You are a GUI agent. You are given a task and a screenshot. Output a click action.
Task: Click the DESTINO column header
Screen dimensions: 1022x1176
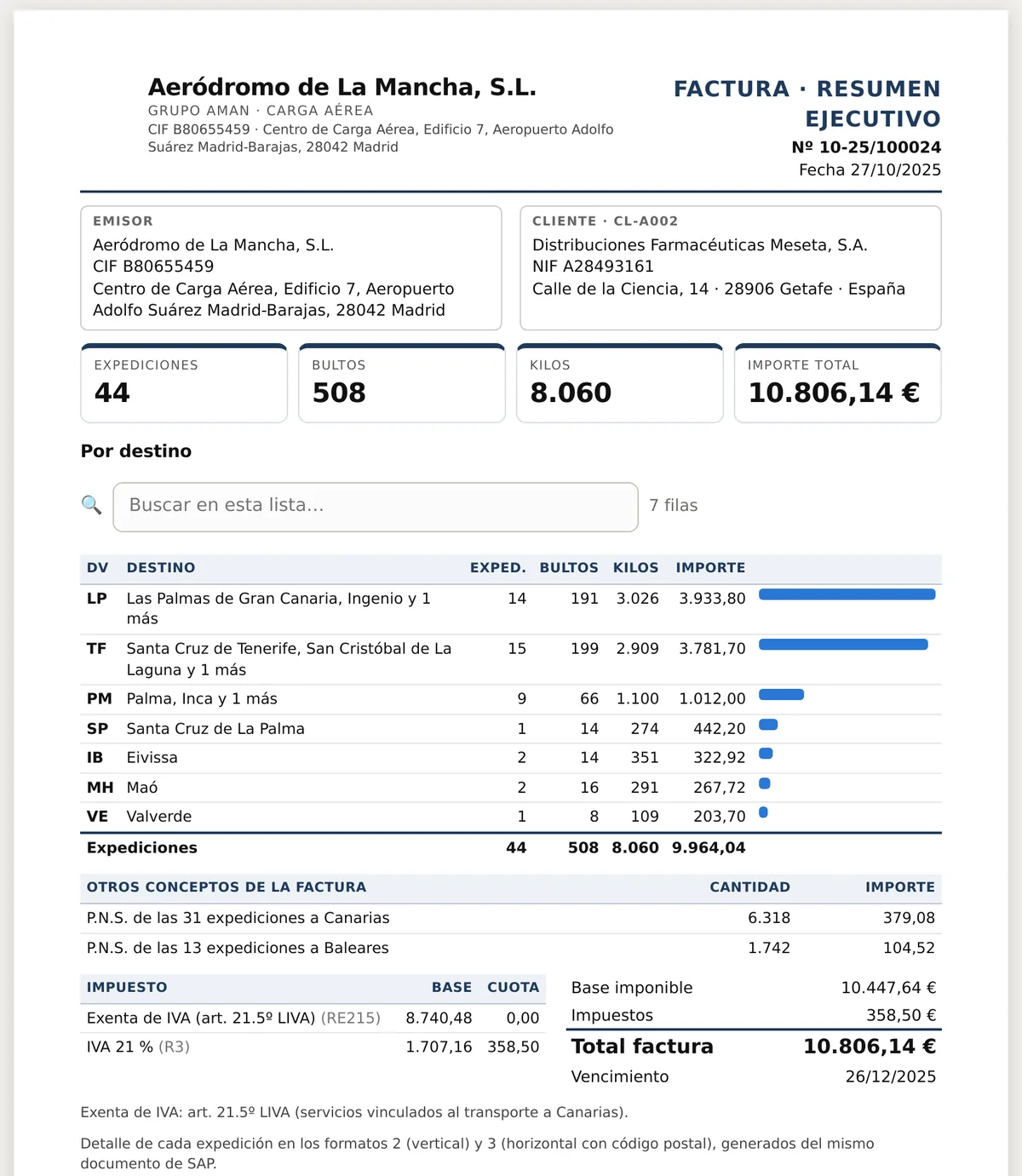(x=161, y=568)
